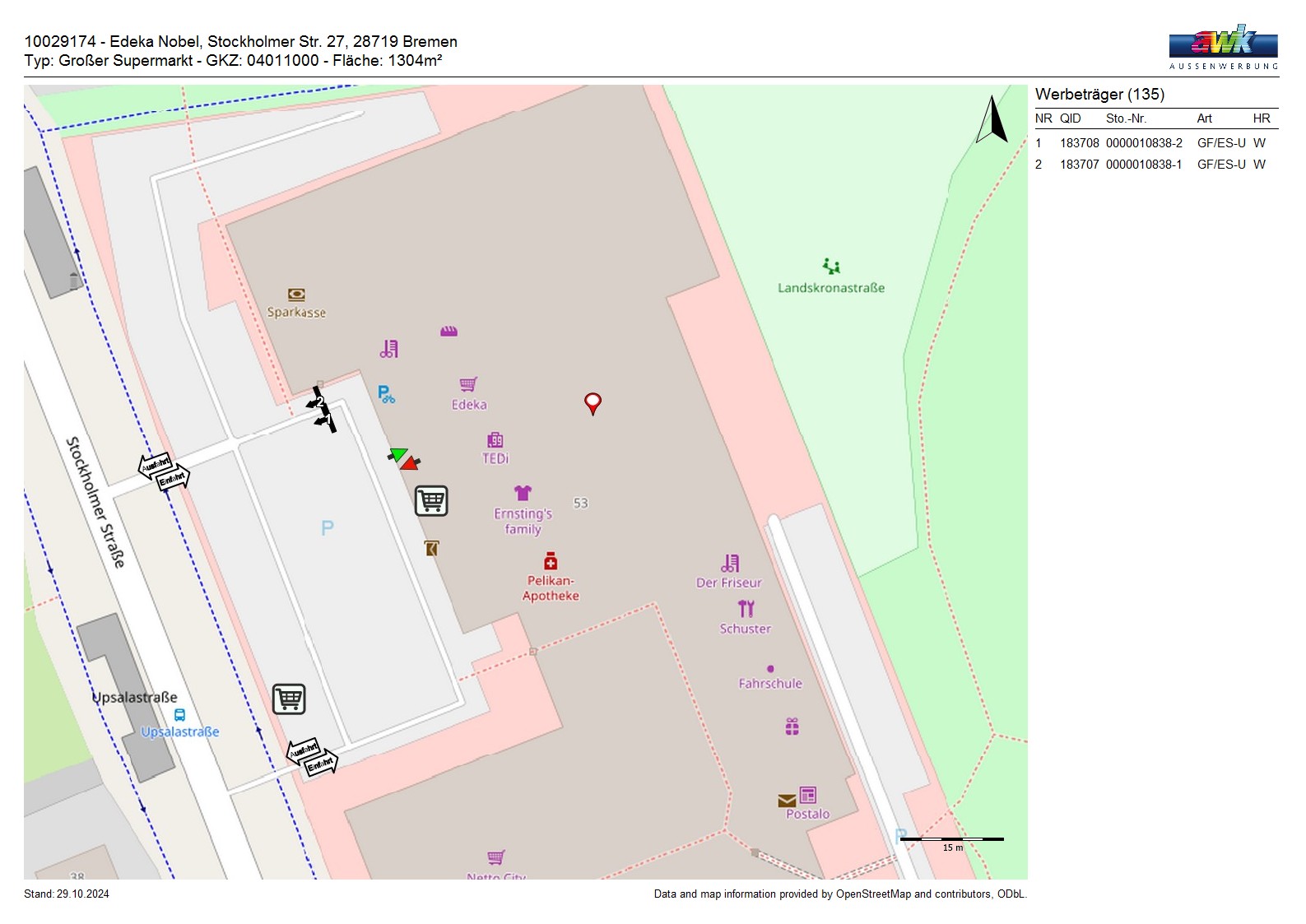Click the Schuster shoe repair icon

pyautogui.click(x=746, y=609)
